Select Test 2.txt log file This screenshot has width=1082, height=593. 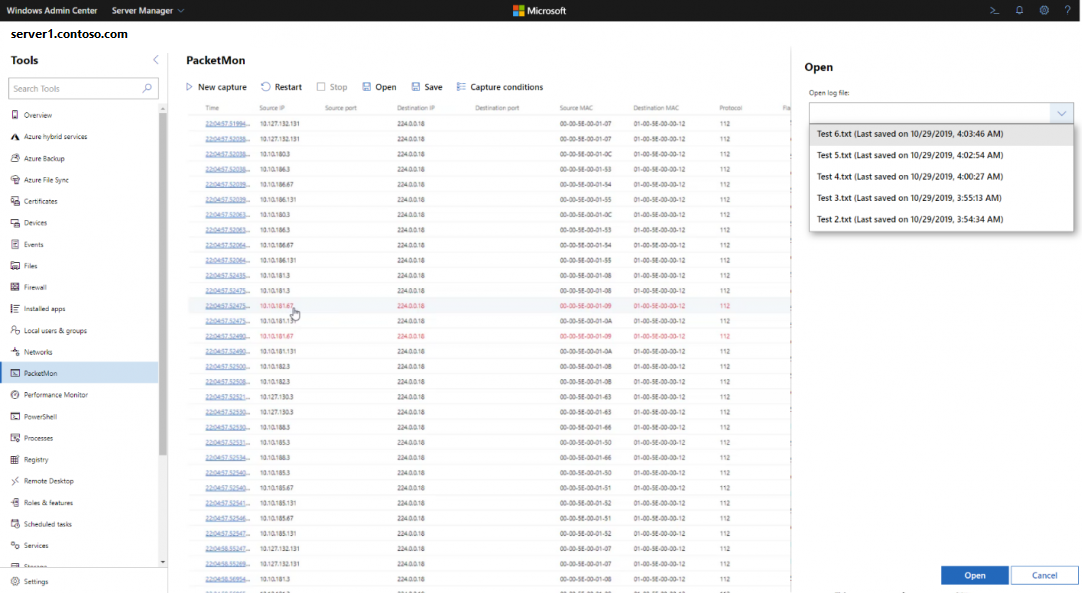point(941,220)
